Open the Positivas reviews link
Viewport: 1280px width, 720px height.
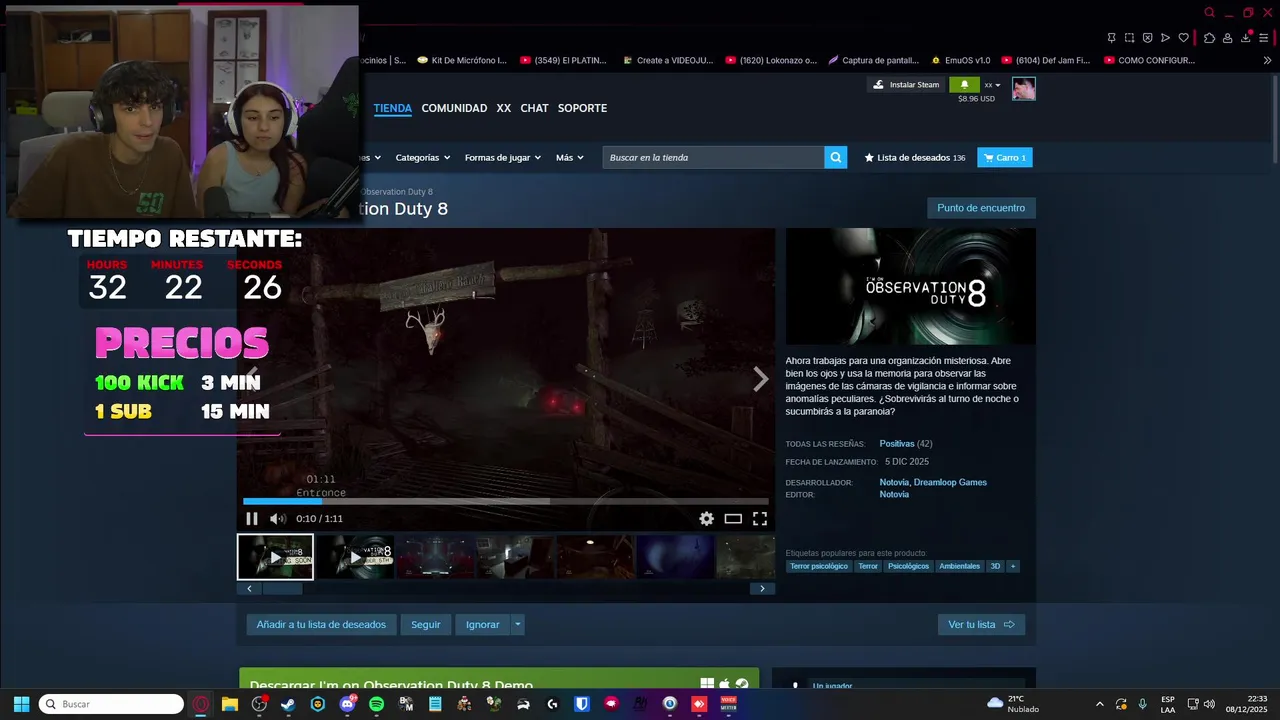coord(897,443)
